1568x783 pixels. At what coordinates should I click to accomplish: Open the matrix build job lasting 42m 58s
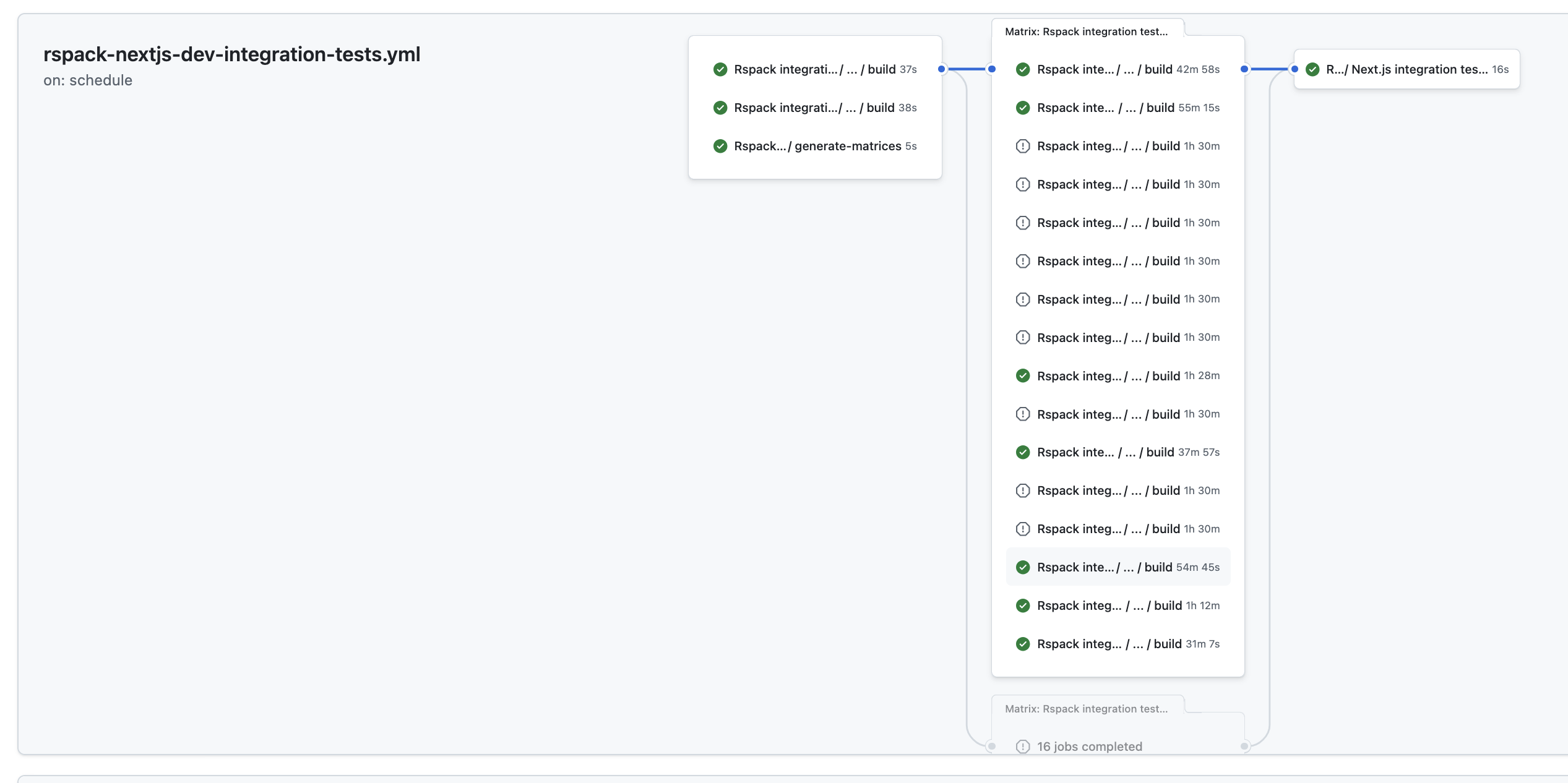[x=1118, y=69]
